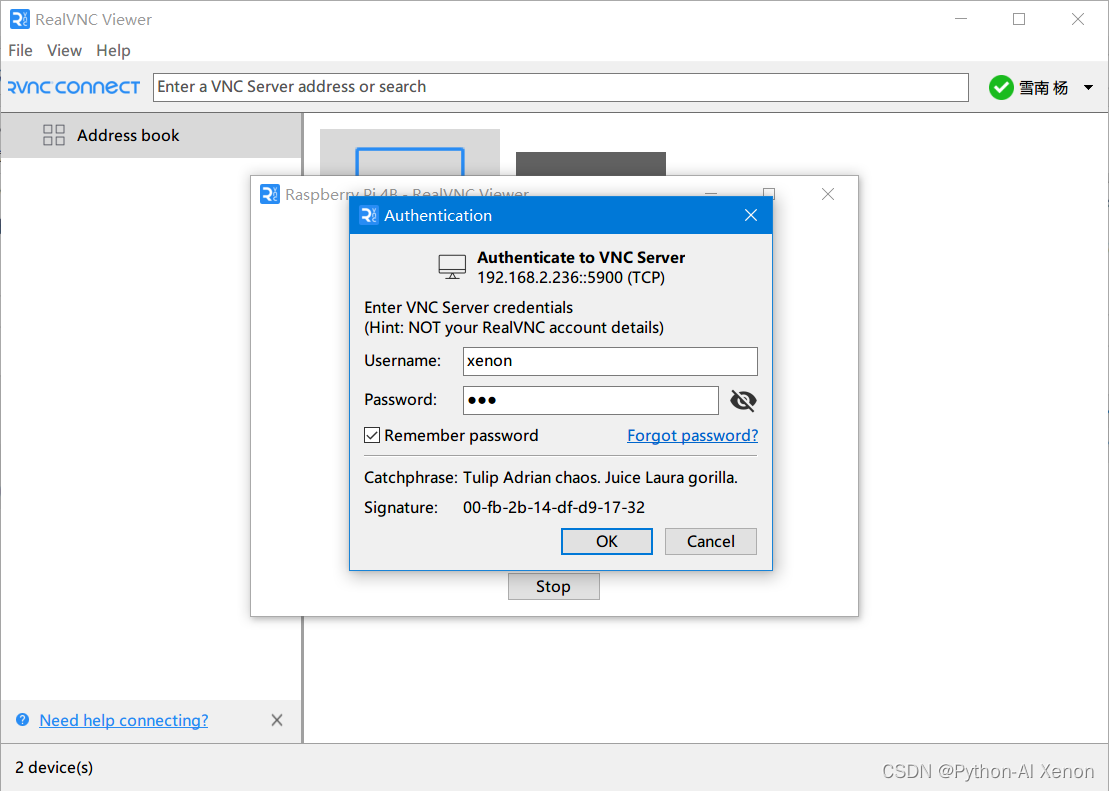Focus the Password input field
Image resolution: width=1109 pixels, height=791 pixels.
pos(591,400)
